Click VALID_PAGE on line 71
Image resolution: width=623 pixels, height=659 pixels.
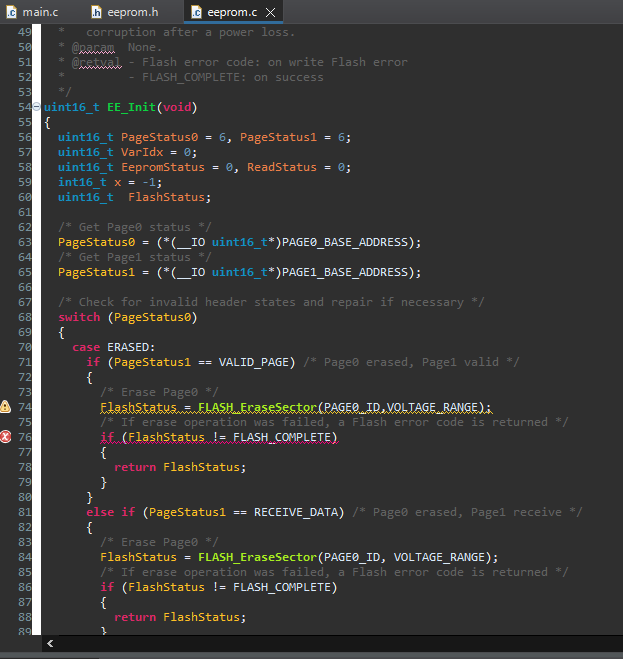pos(253,362)
